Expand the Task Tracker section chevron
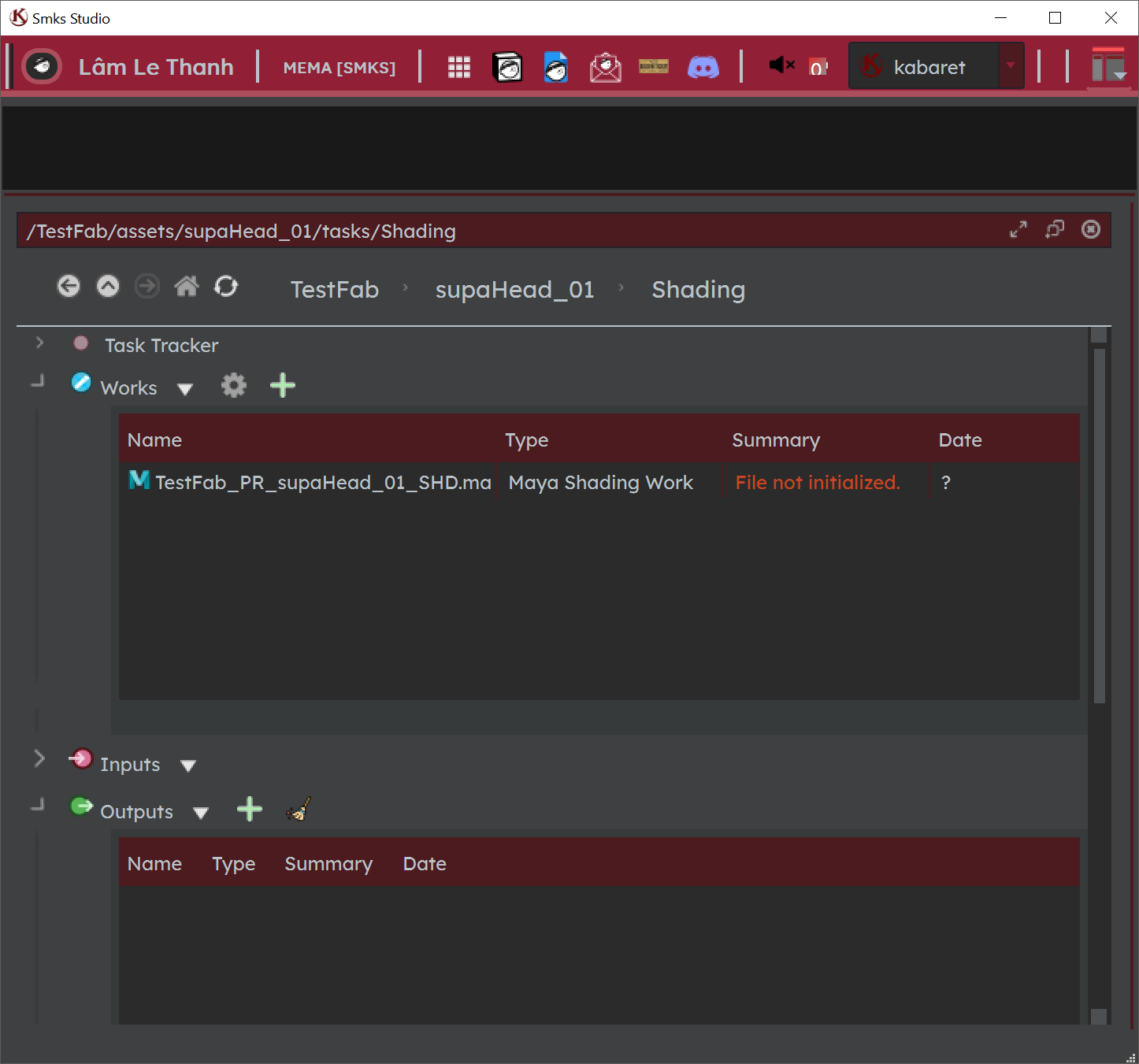 pos(39,343)
